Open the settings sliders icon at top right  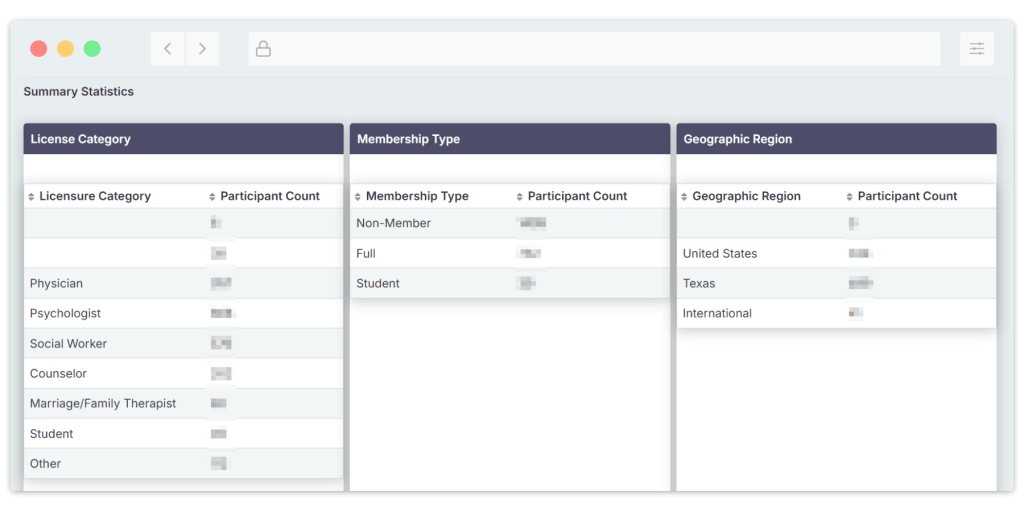tap(976, 49)
